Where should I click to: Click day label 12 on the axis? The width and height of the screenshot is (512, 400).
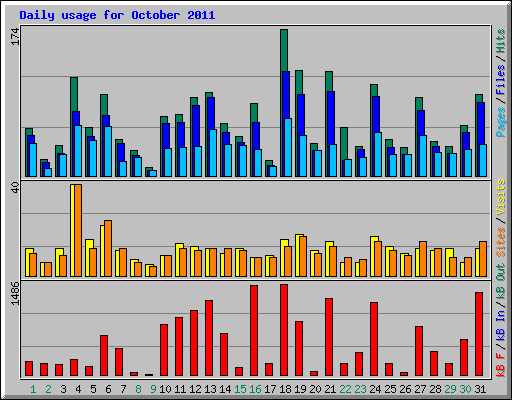[195, 389]
